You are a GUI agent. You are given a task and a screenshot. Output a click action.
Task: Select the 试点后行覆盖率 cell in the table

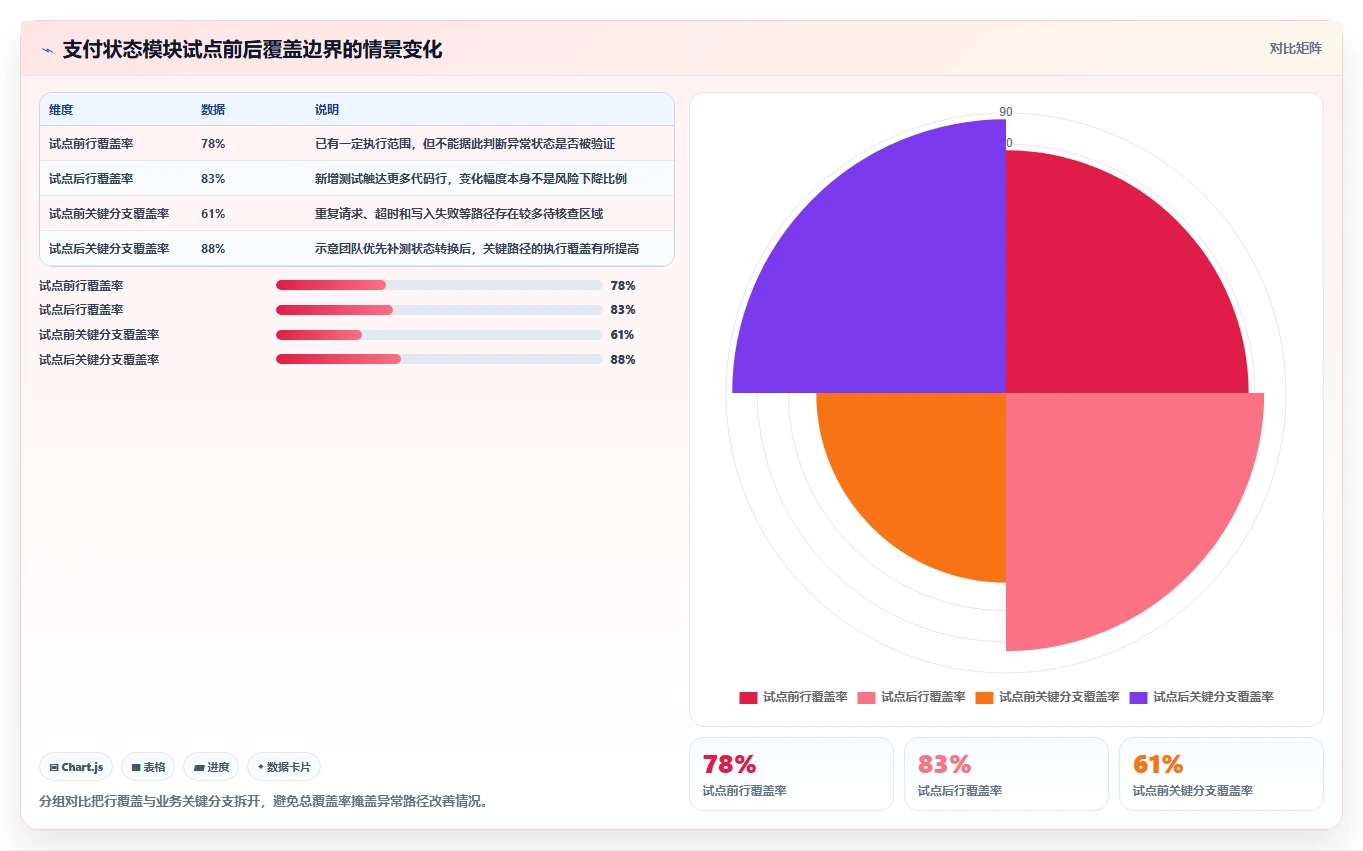coord(91,179)
